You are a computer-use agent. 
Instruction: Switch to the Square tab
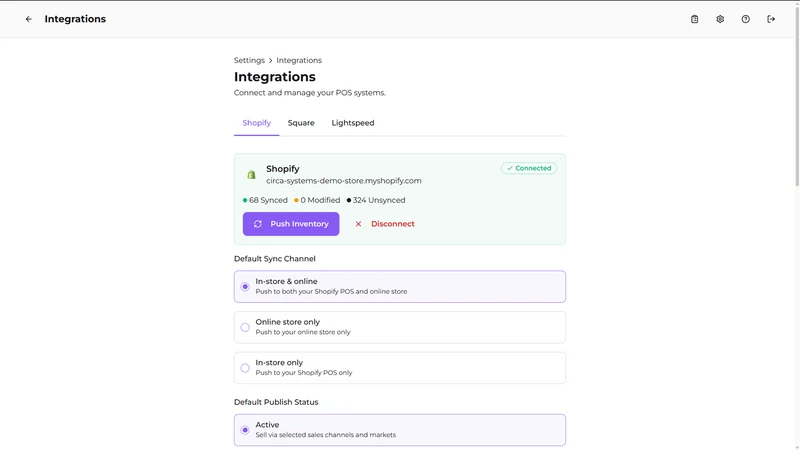click(x=301, y=123)
